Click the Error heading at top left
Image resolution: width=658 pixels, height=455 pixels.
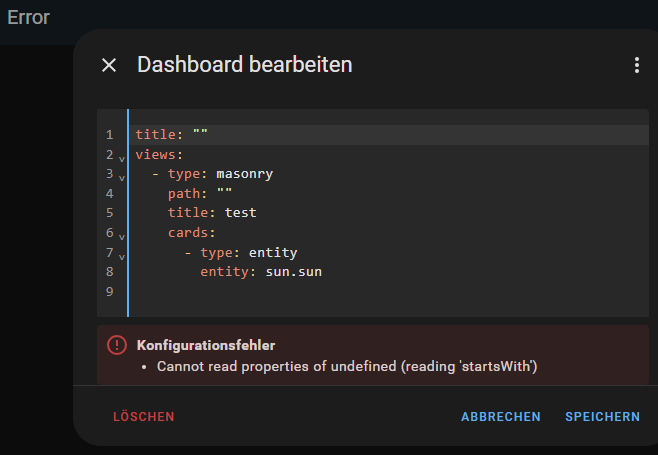click(x=28, y=17)
